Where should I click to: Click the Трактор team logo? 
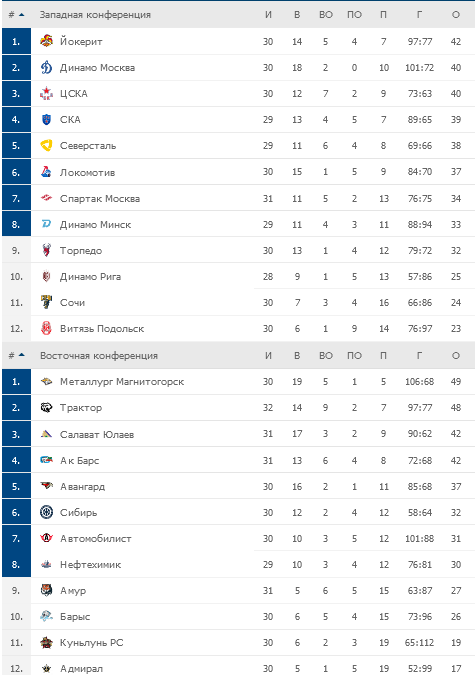(x=47, y=407)
